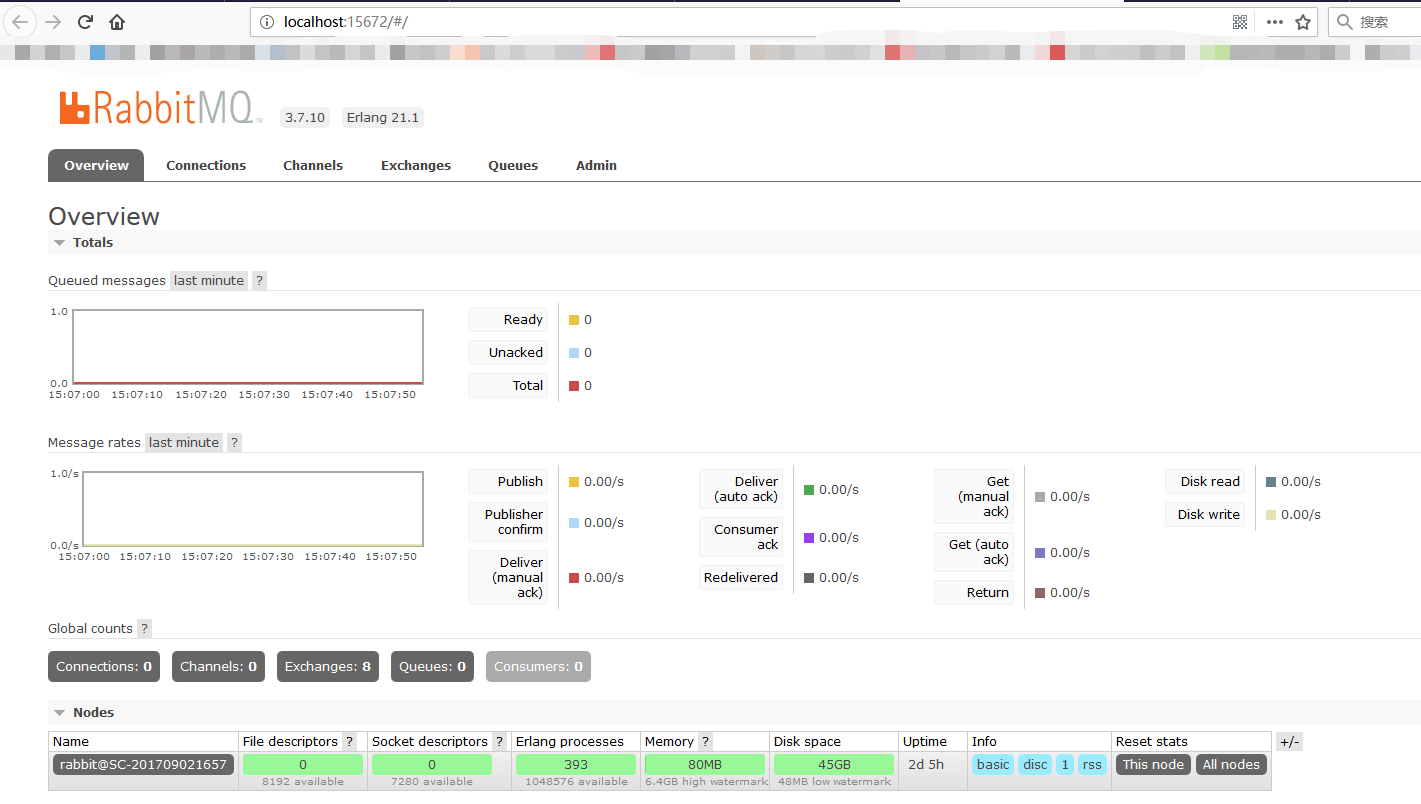The height and width of the screenshot is (804, 1421).
Task: Change Queued messages last minute range
Action: point(209,281)
